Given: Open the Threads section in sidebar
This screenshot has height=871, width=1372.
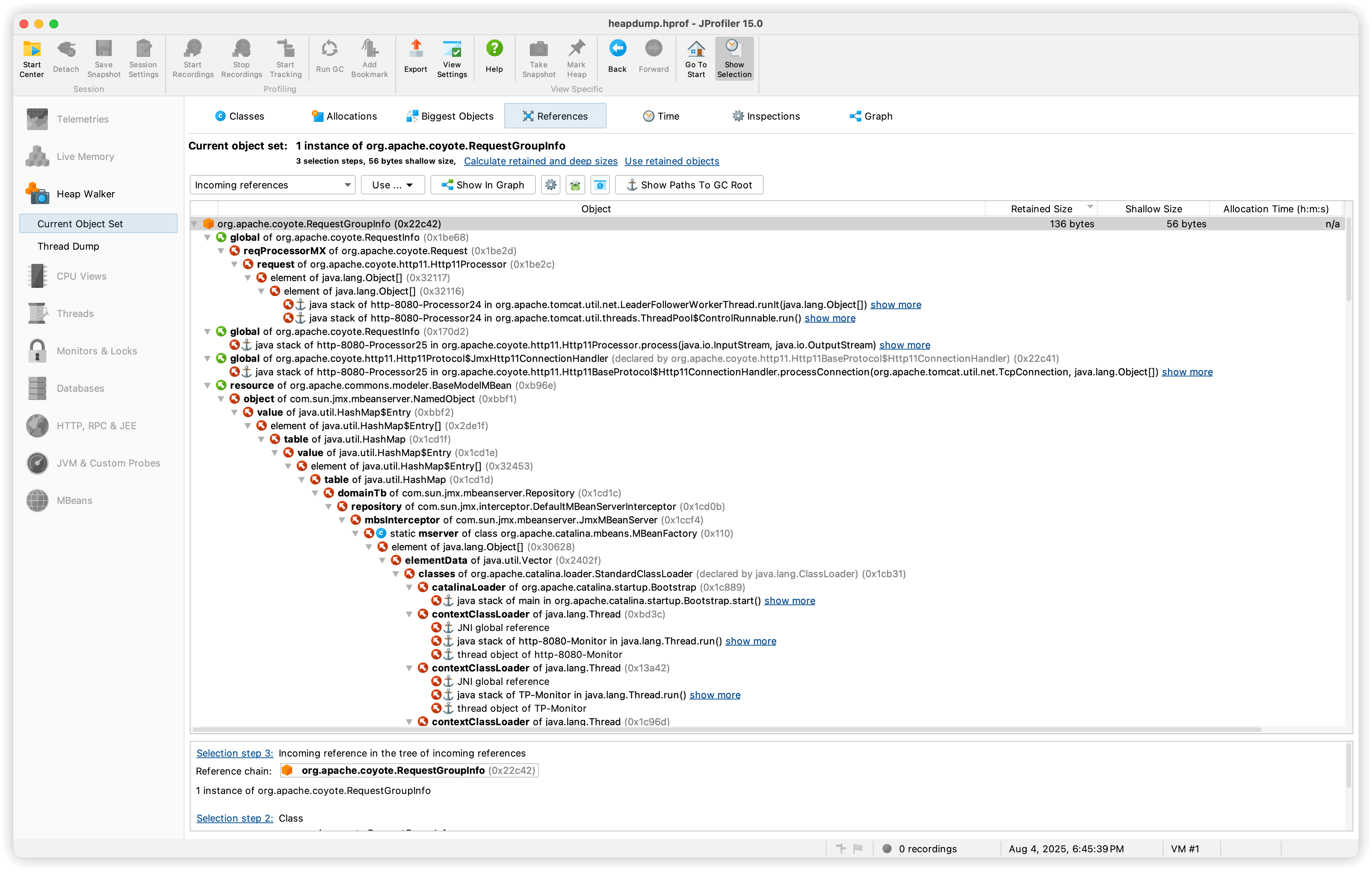Looking at the screenshot, I should coord(75,314).
